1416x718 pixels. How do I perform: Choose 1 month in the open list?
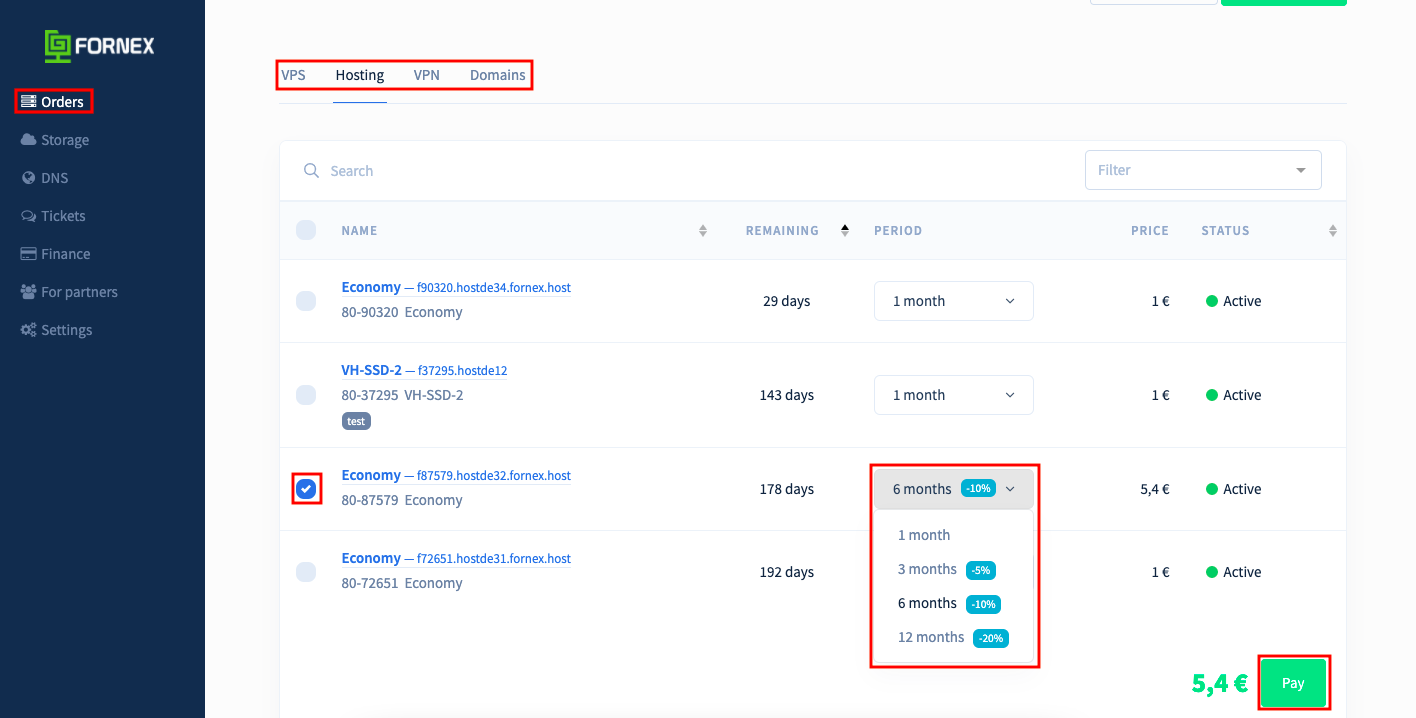[x=924, y=535]
